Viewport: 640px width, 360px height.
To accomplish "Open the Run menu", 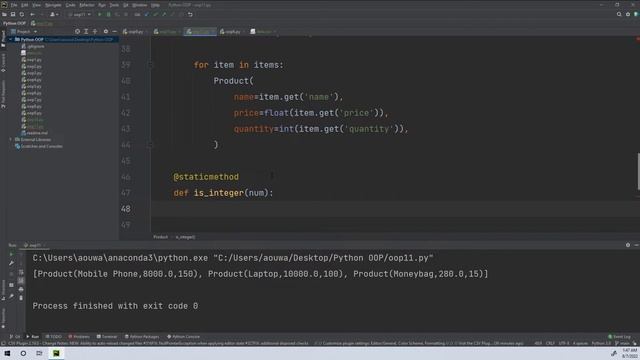I will click(102, 5).
